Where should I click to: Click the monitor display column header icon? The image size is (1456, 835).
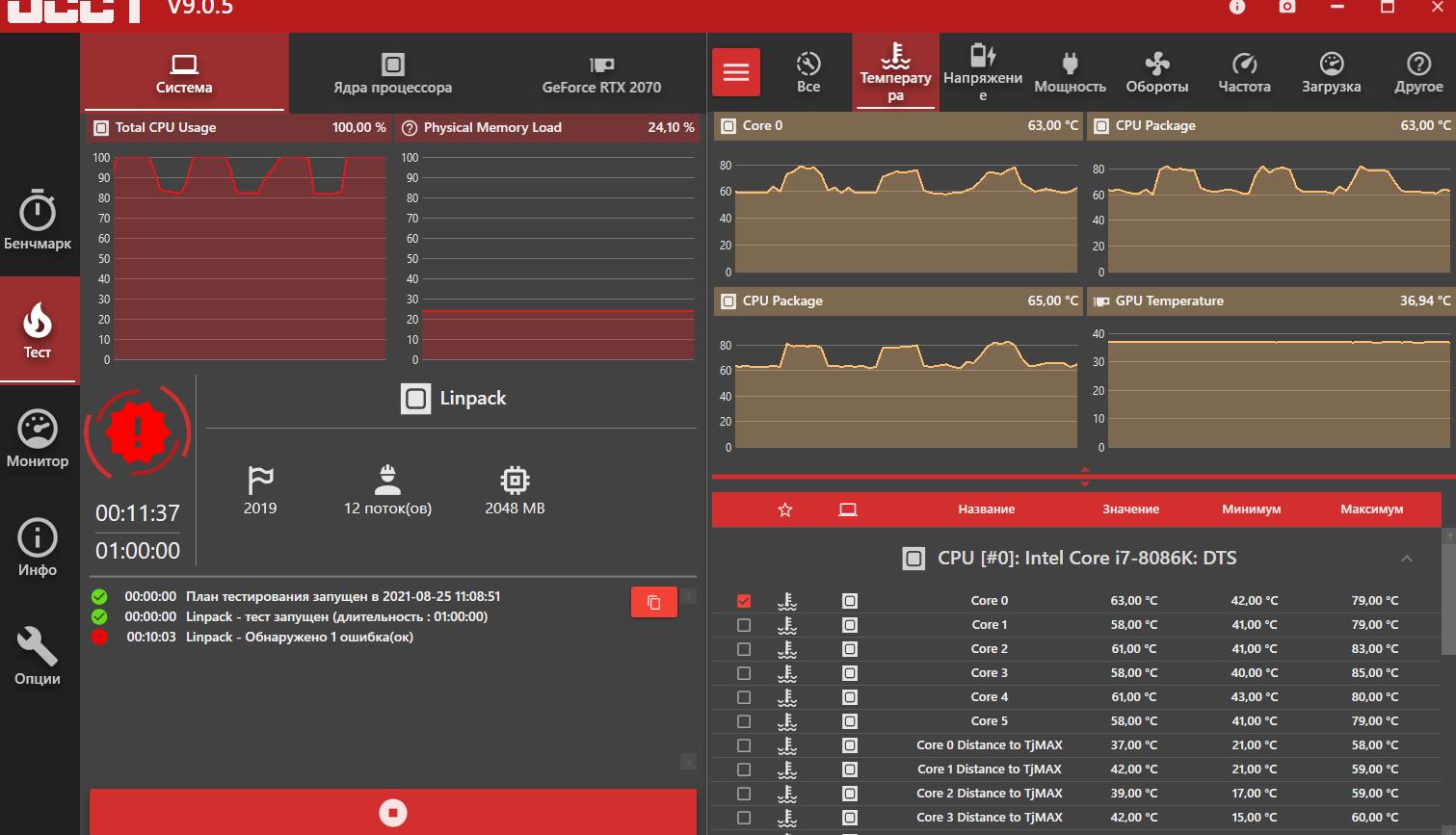[848, 509]
